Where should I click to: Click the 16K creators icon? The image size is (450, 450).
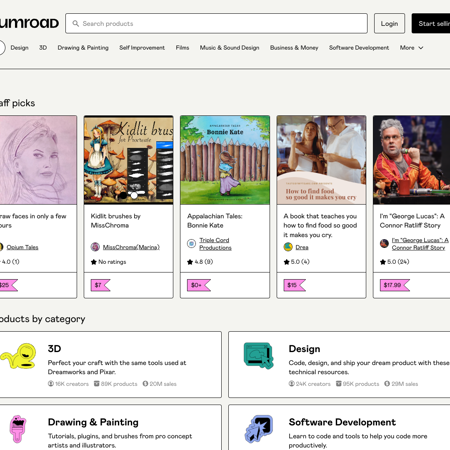tap(51, 384)
